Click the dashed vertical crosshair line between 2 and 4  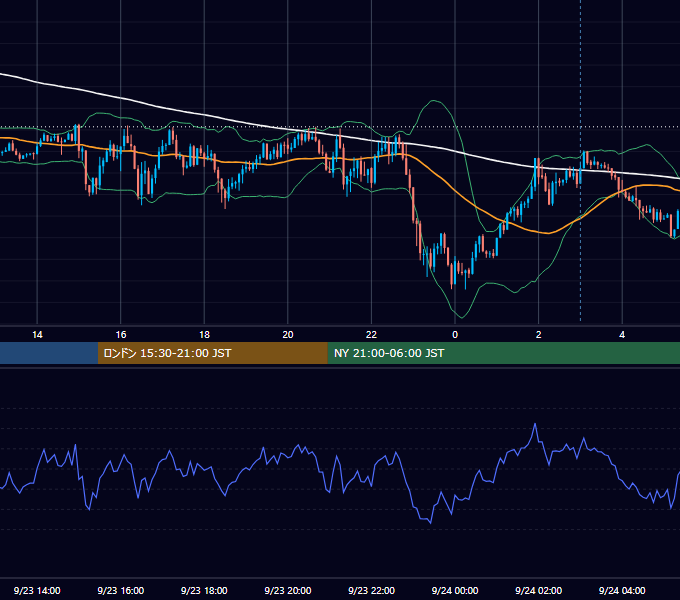pos(581,160)
